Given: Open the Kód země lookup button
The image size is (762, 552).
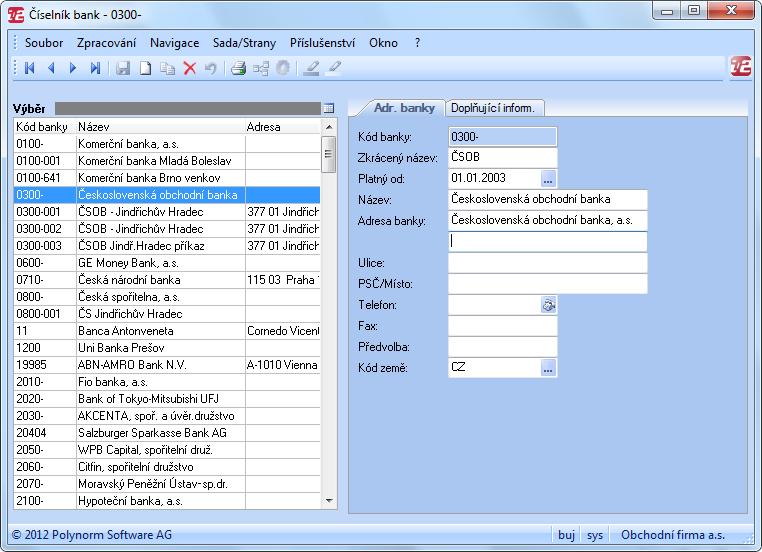Looking at the screenshot, I should [x=548, y=368].
